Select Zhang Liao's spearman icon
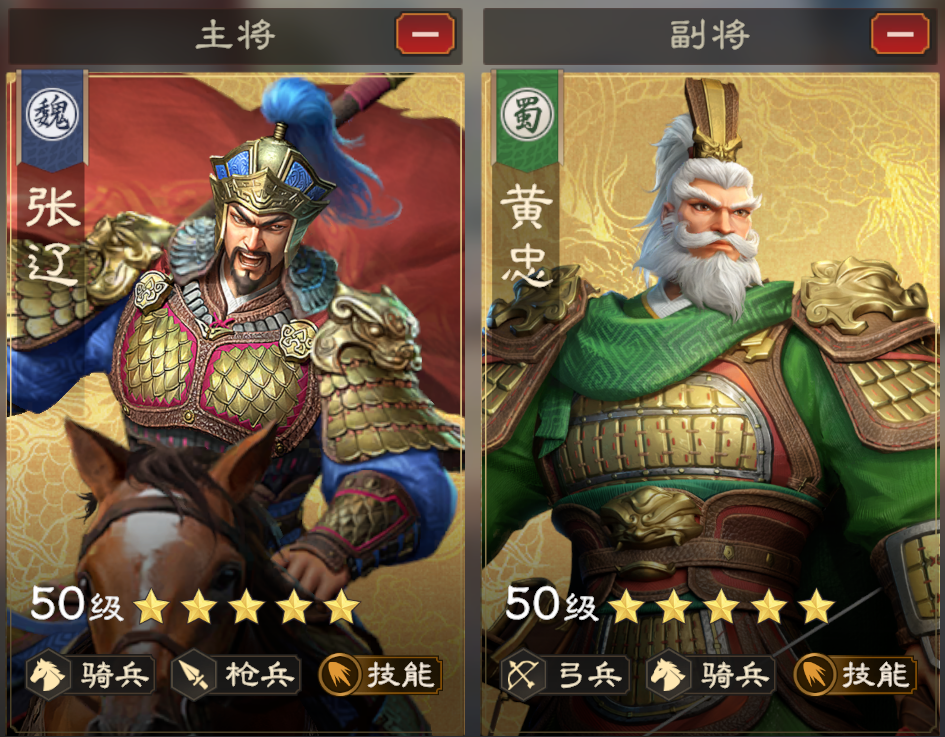 [x=193, y=674]
